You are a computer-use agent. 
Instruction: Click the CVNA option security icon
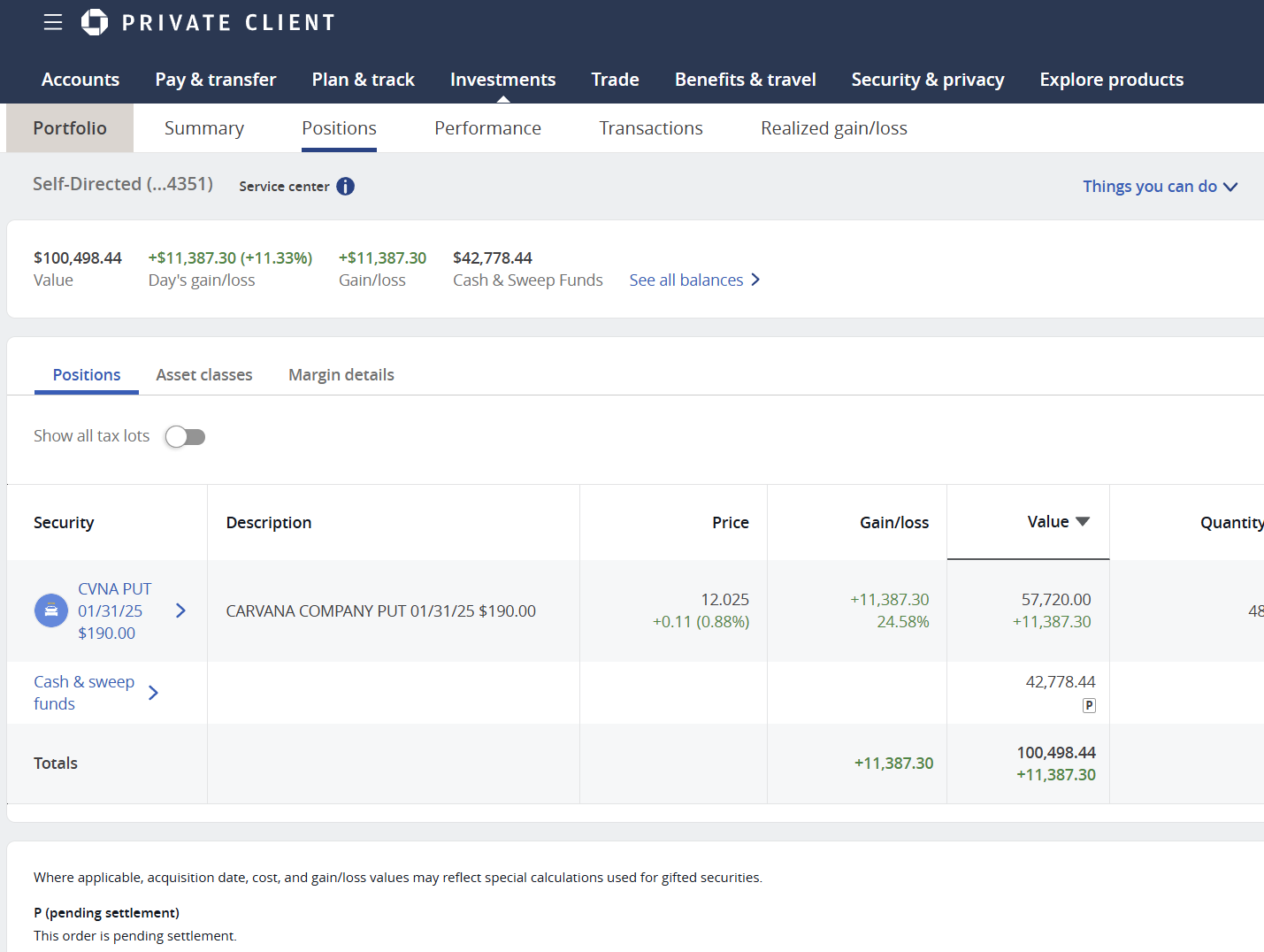(x=51, y=610)
